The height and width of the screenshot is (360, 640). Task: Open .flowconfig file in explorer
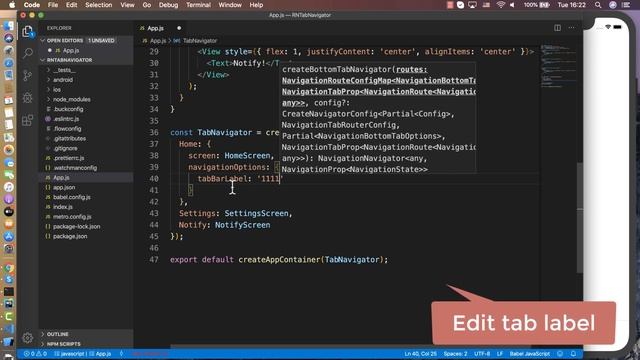coord(67,129)
